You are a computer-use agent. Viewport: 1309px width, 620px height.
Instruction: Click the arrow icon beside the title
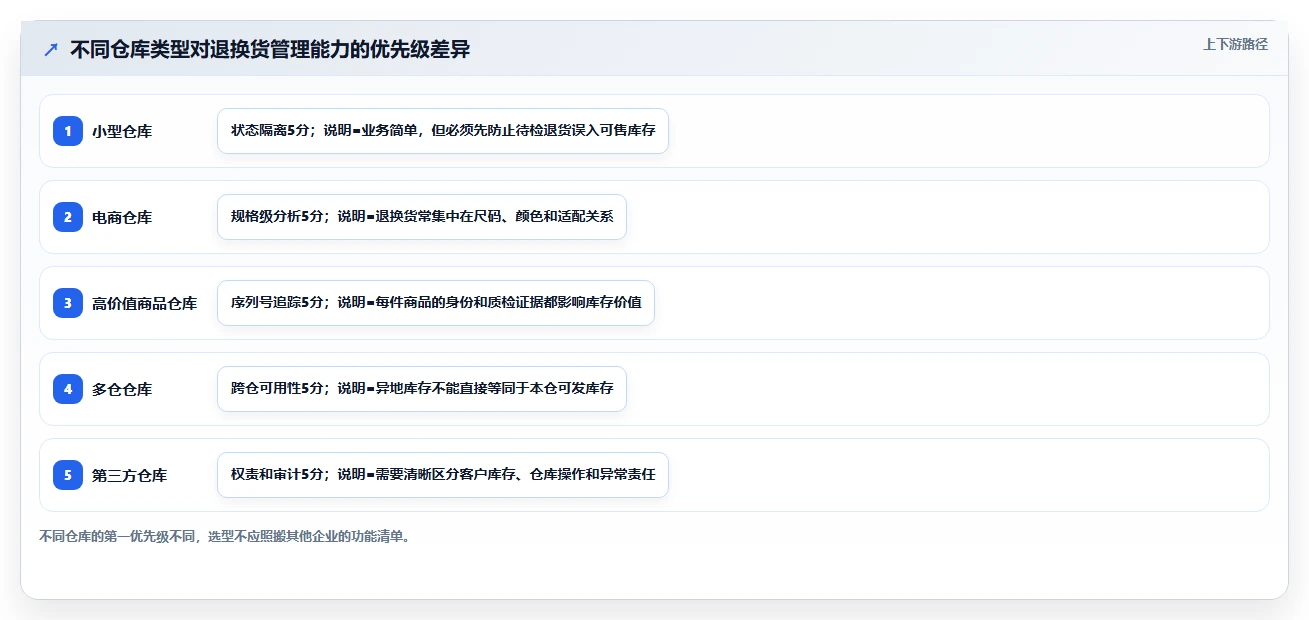[51, 49]
